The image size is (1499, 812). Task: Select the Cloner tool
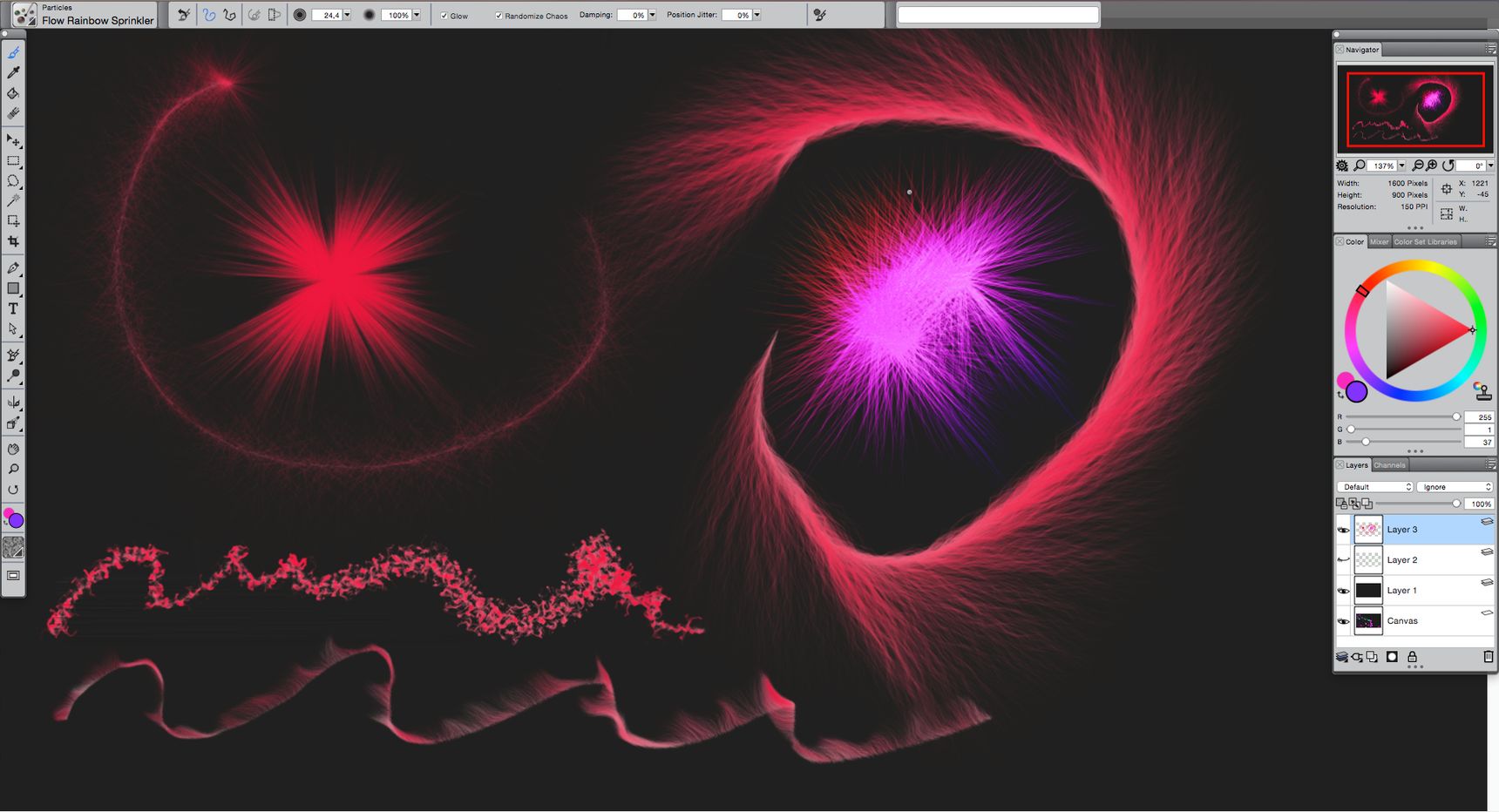(13, 355)
